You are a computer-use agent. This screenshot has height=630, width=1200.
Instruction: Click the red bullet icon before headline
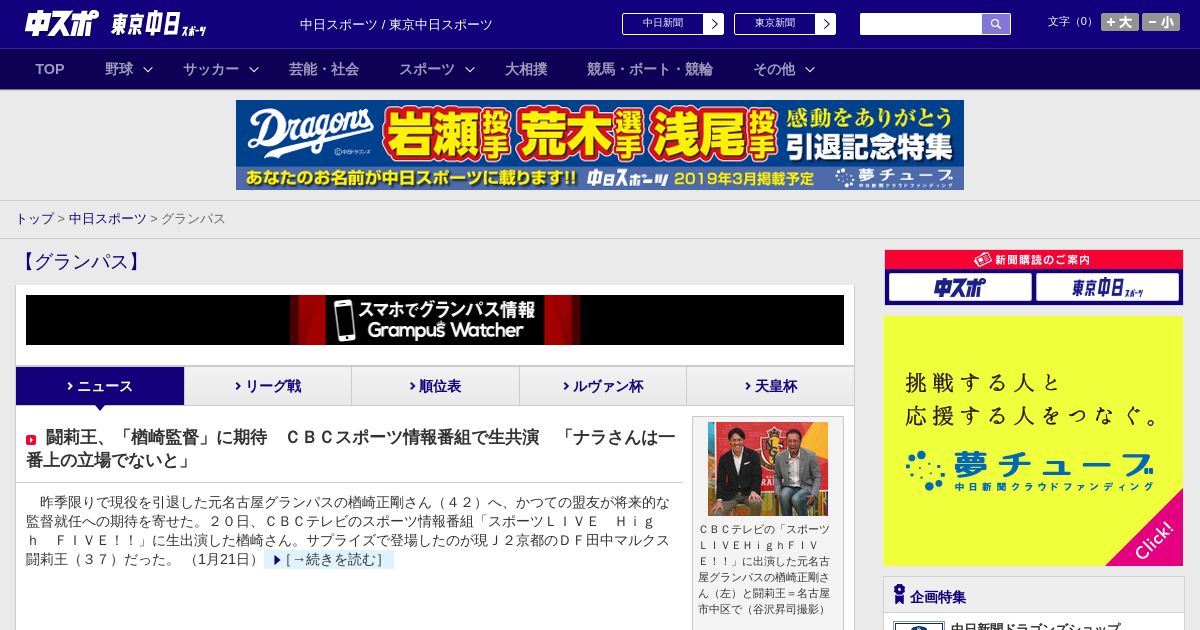[x=31, y=440]
